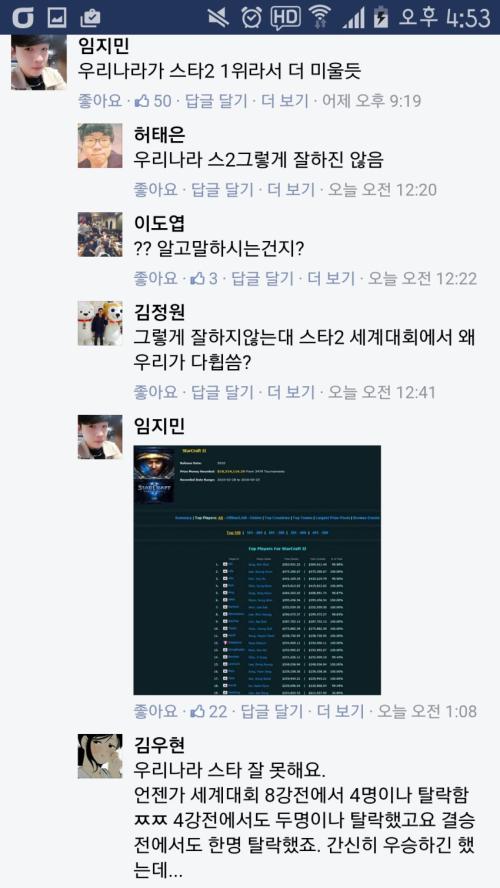Open 임지민's profile picture on the top comment

(35, 62)
